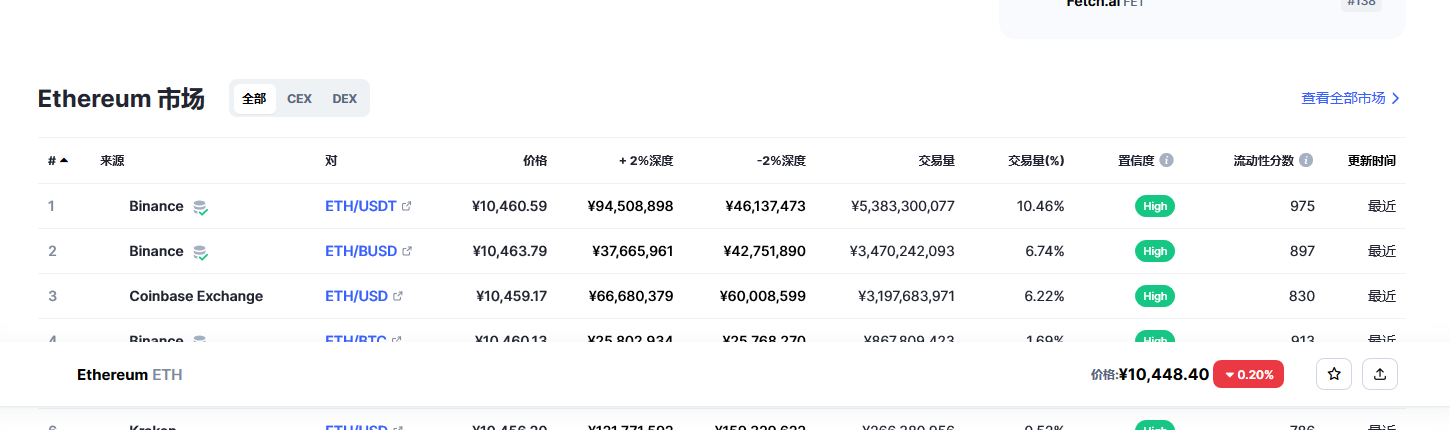1450x430 pixels.
Task: Click the + 2%深度 column header
Action: (x=646, y=160)
